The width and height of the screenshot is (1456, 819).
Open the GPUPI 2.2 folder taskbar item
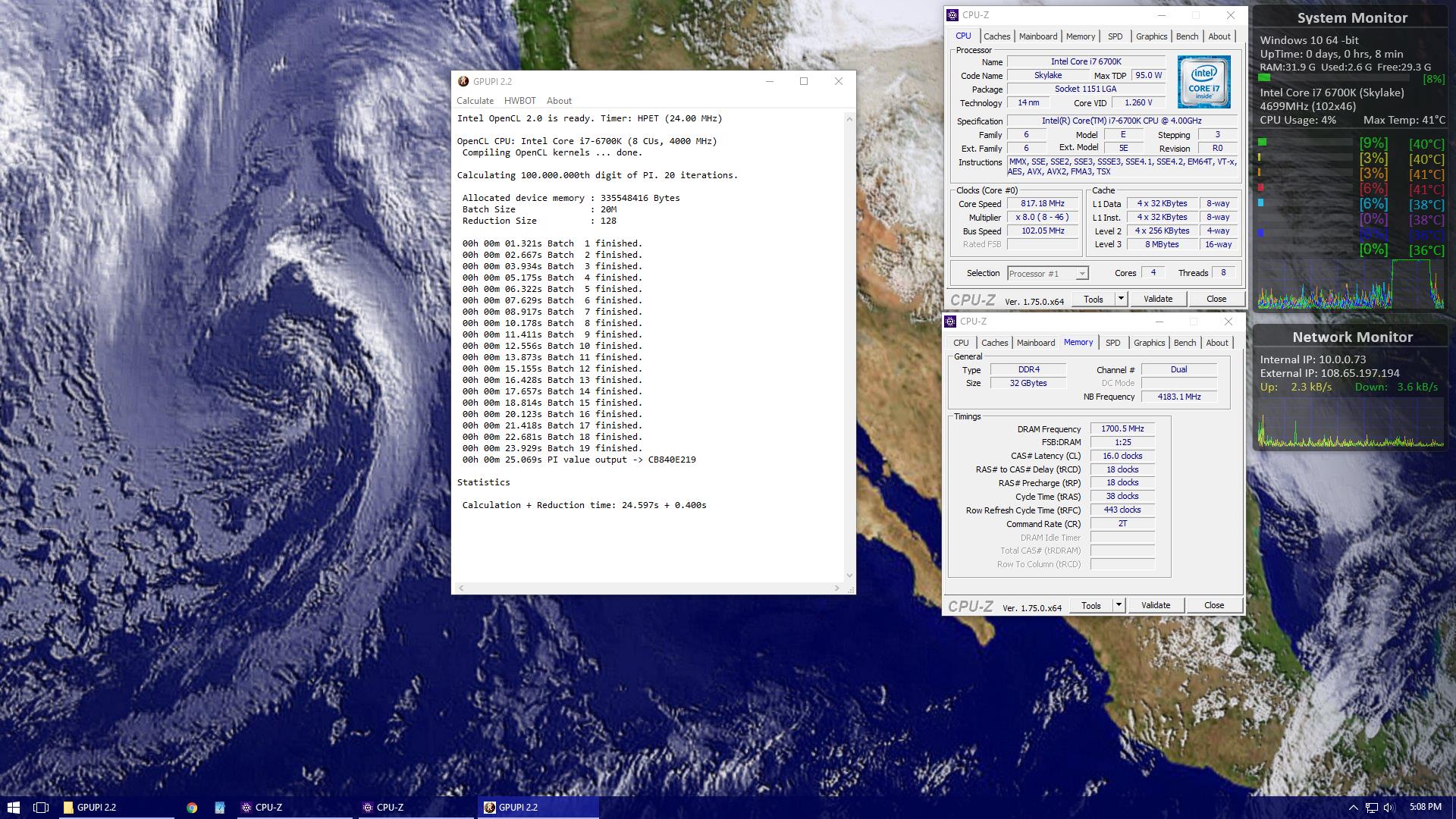pos(116,808)
